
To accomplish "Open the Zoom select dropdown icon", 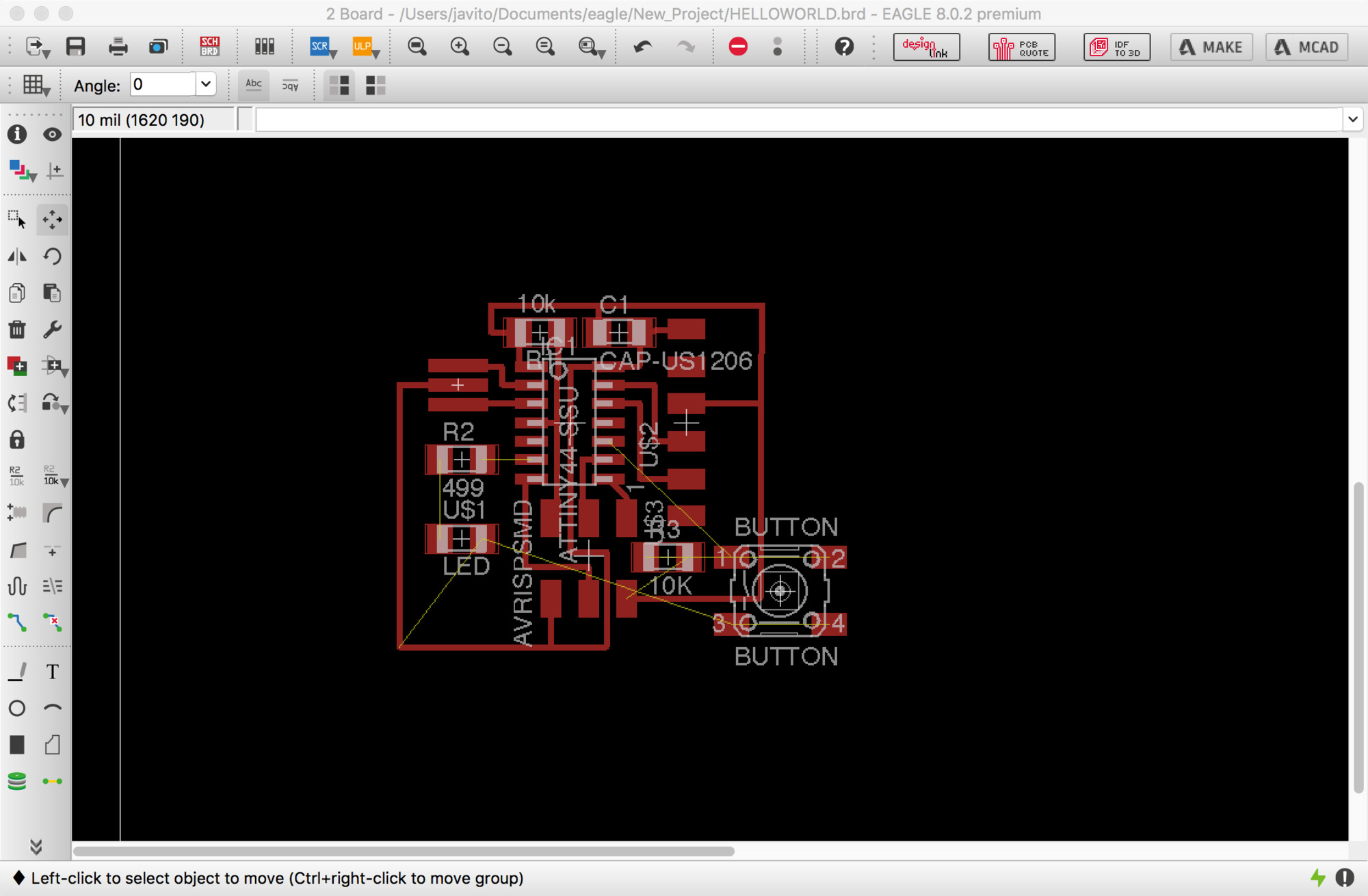I will tap(591, 47).
